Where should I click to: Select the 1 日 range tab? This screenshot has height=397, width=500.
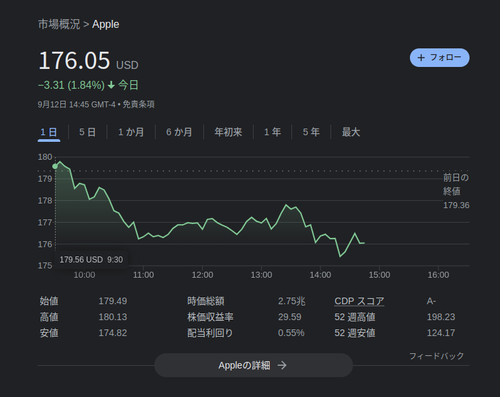pos(49,132)
